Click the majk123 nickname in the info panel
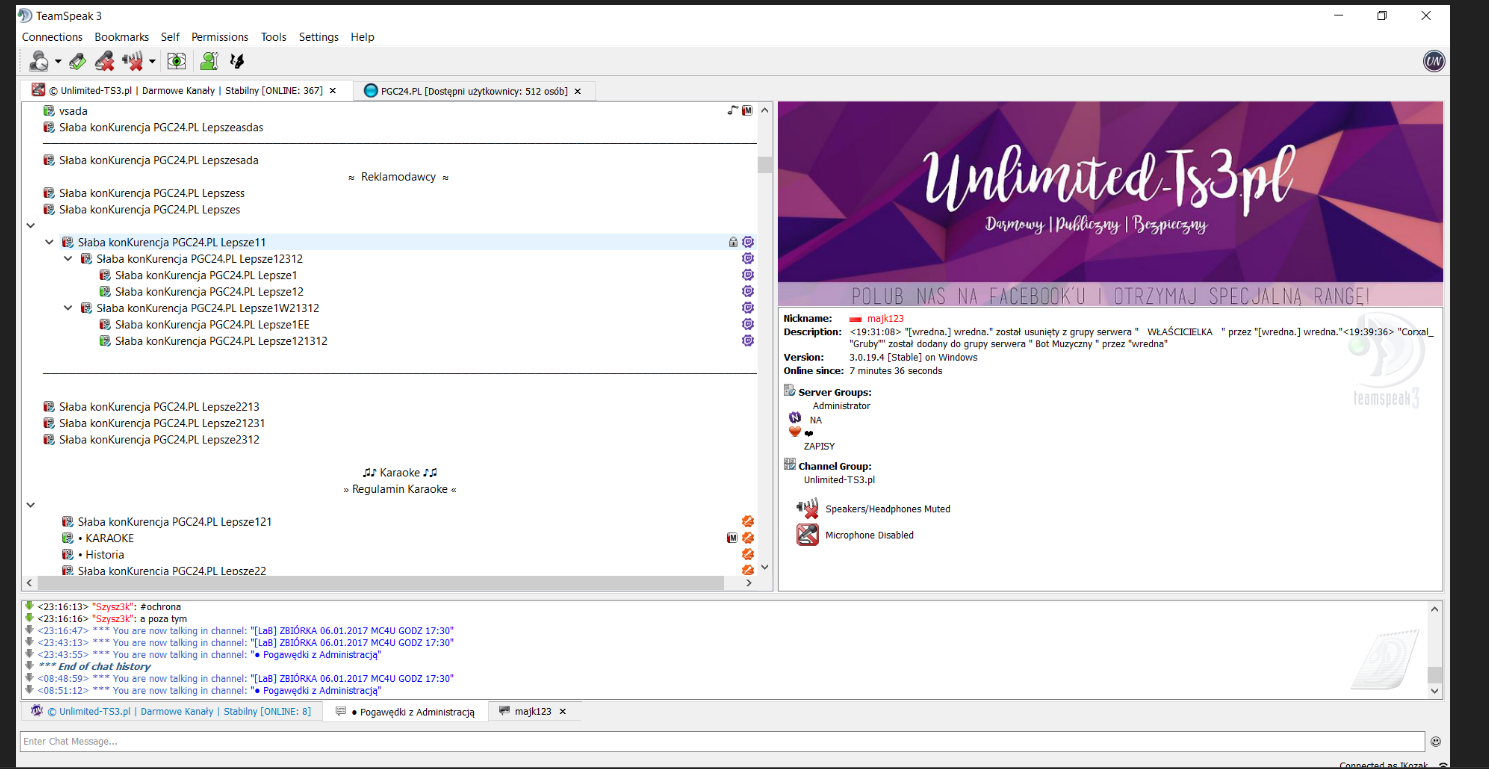This screenshot has height=769, width=1489. point(885,318)
